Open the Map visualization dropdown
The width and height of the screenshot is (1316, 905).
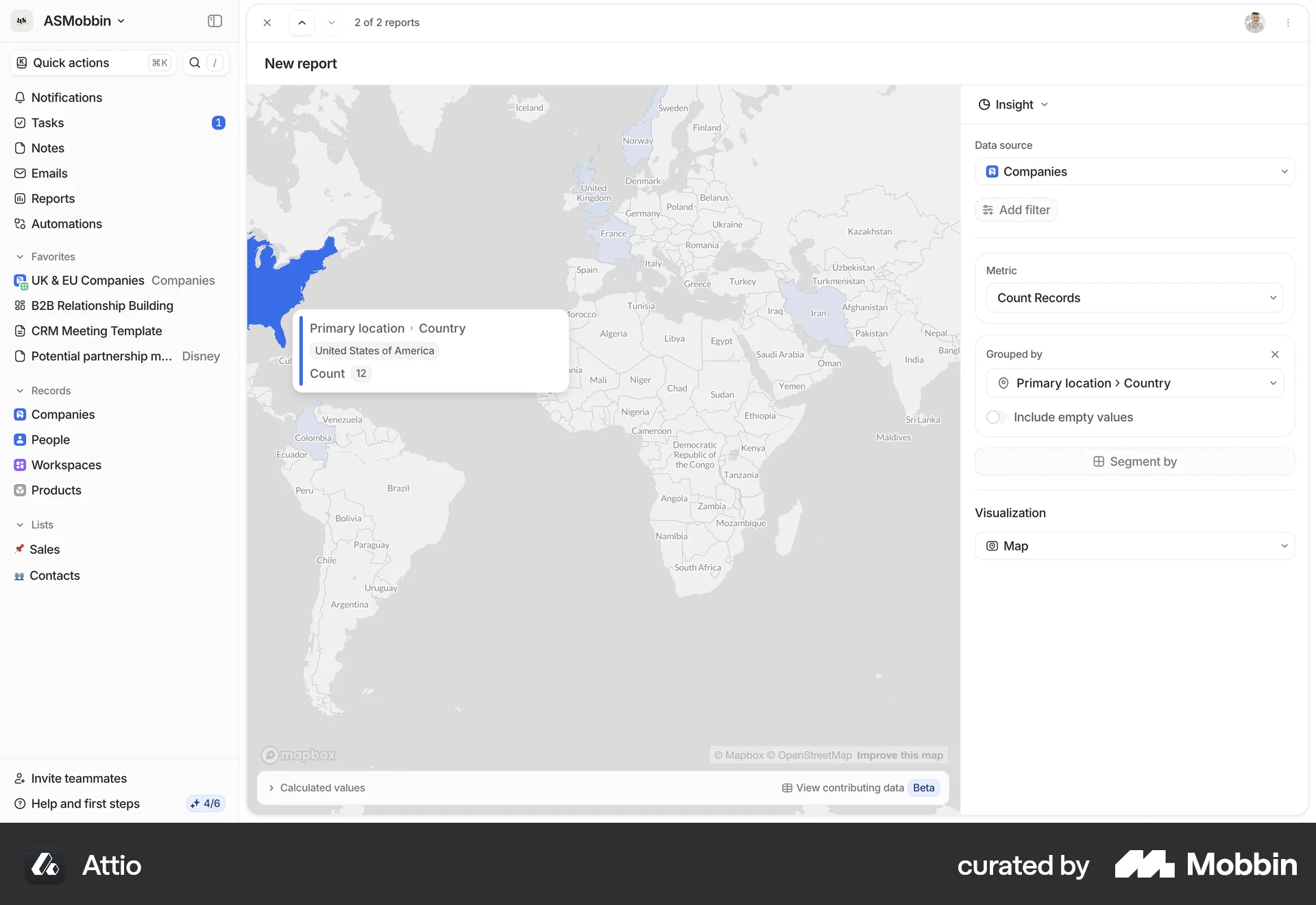point(1134,546)
